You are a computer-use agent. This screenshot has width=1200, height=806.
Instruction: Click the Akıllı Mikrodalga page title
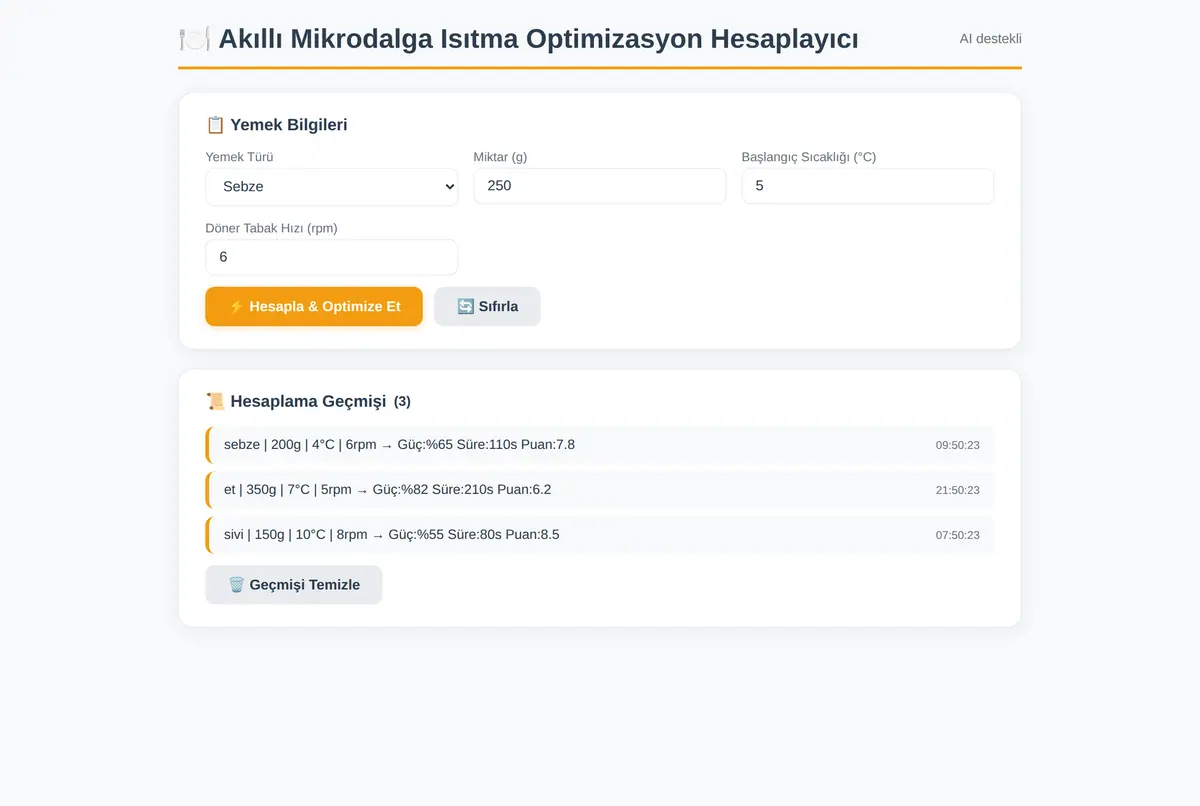pyautogui.click(x=538, y=39)
